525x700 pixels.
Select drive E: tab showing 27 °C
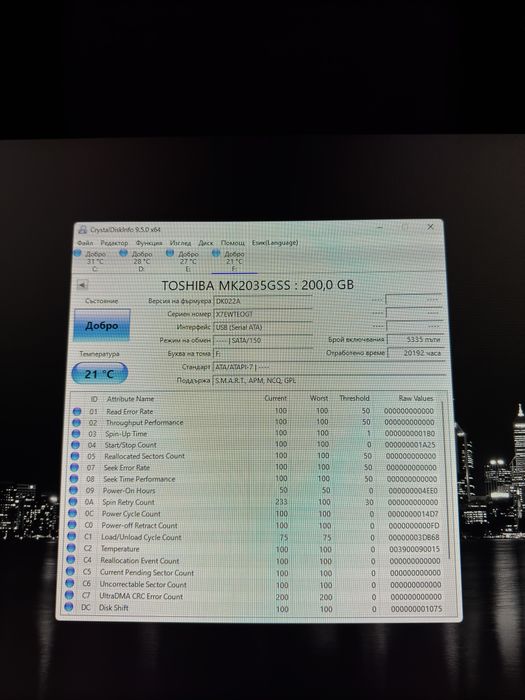(184, 261)
